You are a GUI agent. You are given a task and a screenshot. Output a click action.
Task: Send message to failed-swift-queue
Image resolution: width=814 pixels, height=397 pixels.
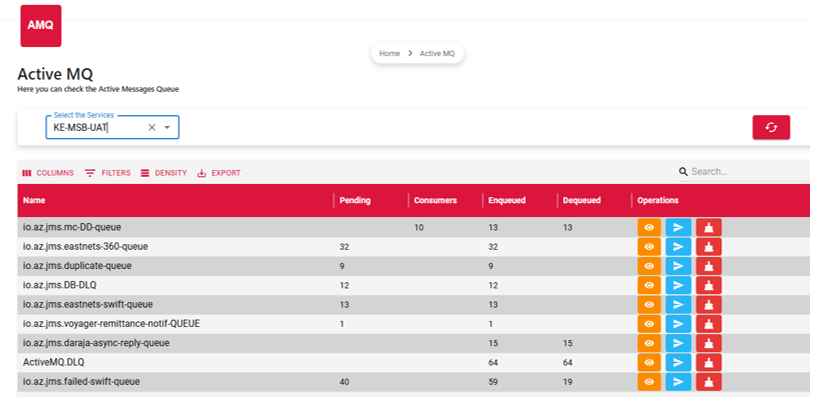point(678,382)
